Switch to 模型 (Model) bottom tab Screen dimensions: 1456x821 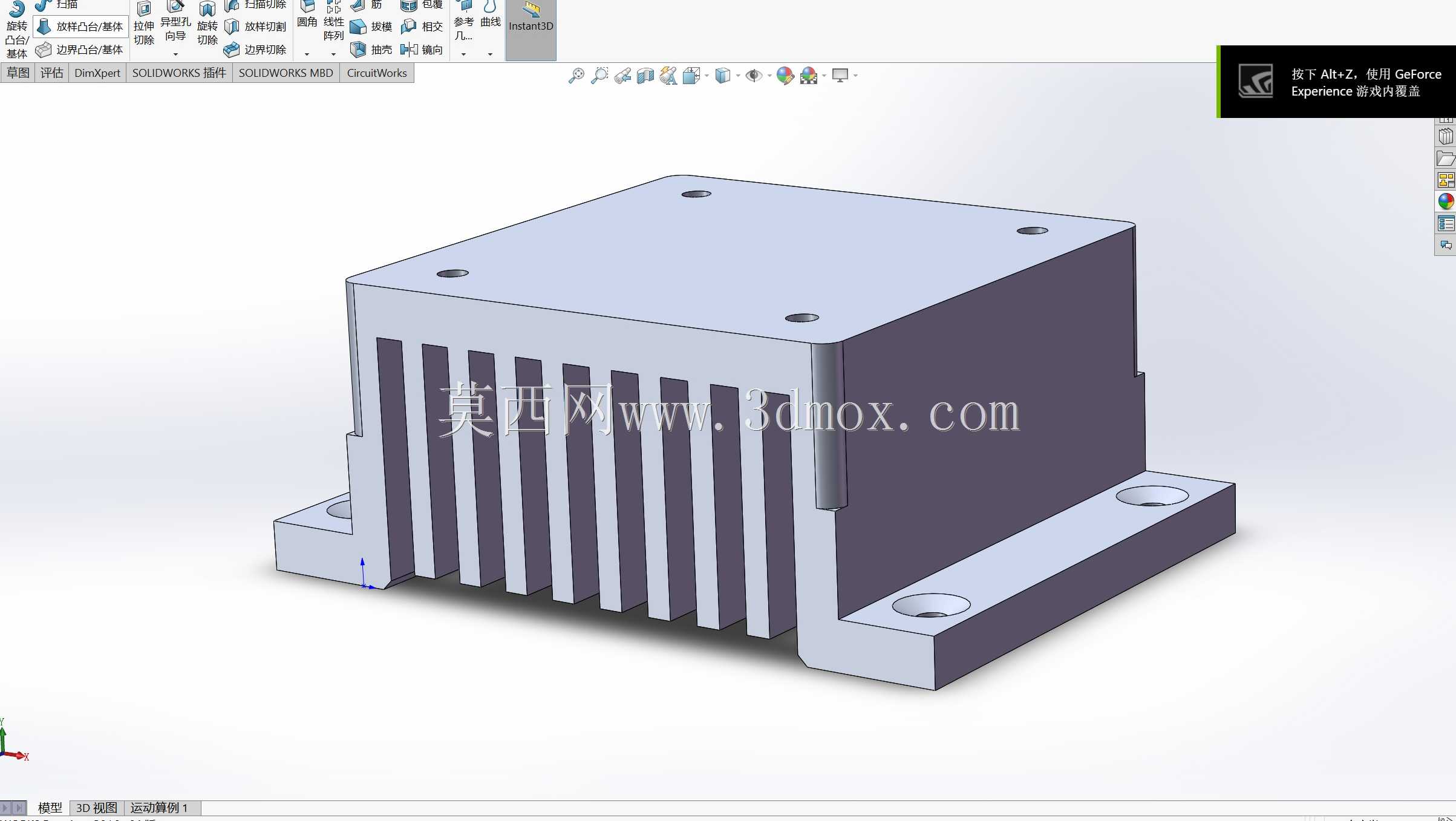pyautogui.click(x=50, y=808)
